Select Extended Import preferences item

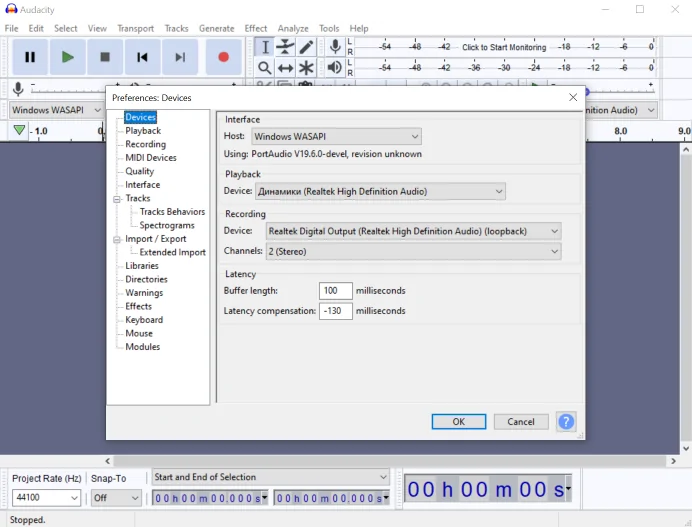[173, 252]
